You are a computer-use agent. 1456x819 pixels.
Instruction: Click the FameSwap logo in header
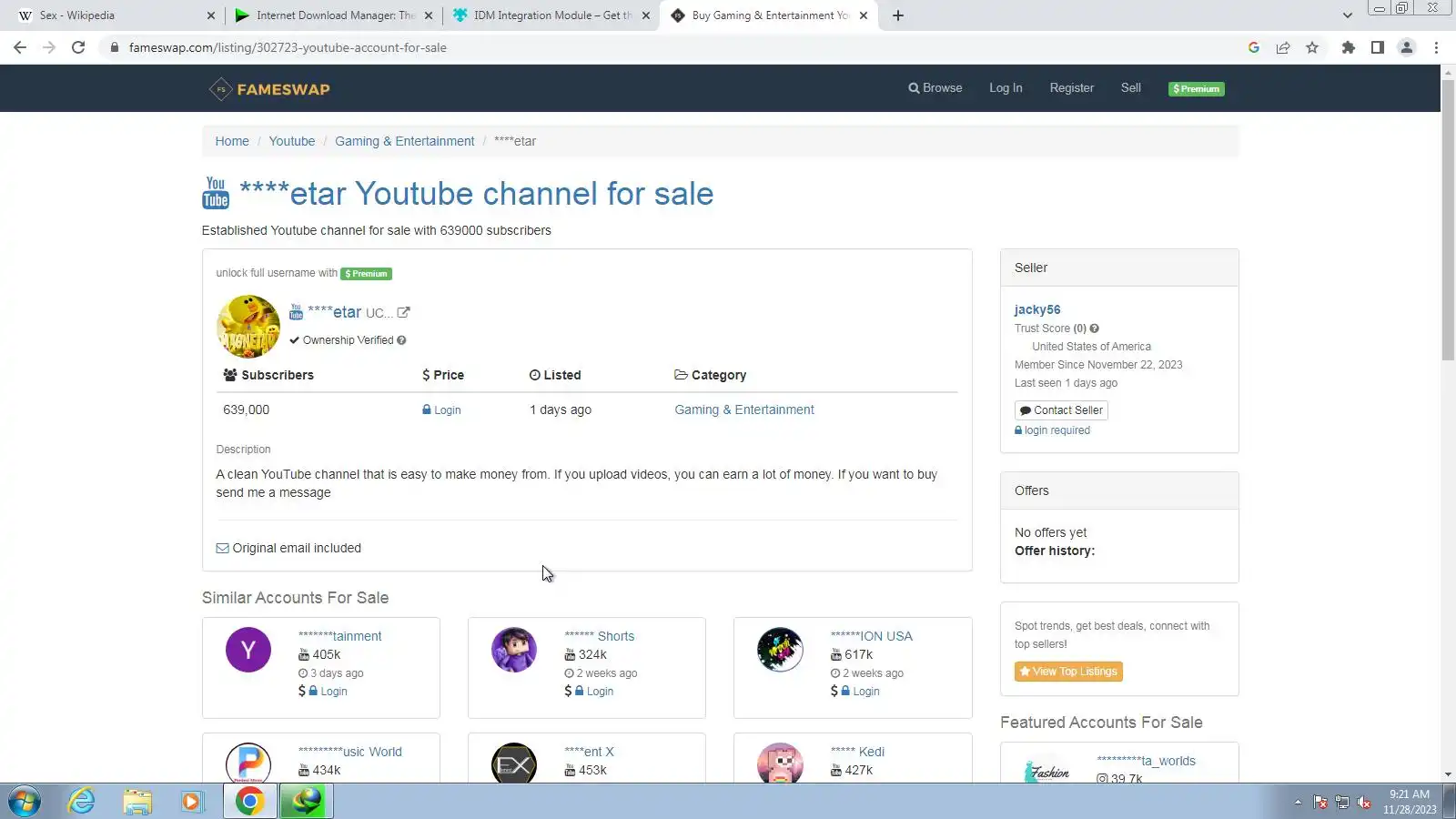[x=269, y=89]
